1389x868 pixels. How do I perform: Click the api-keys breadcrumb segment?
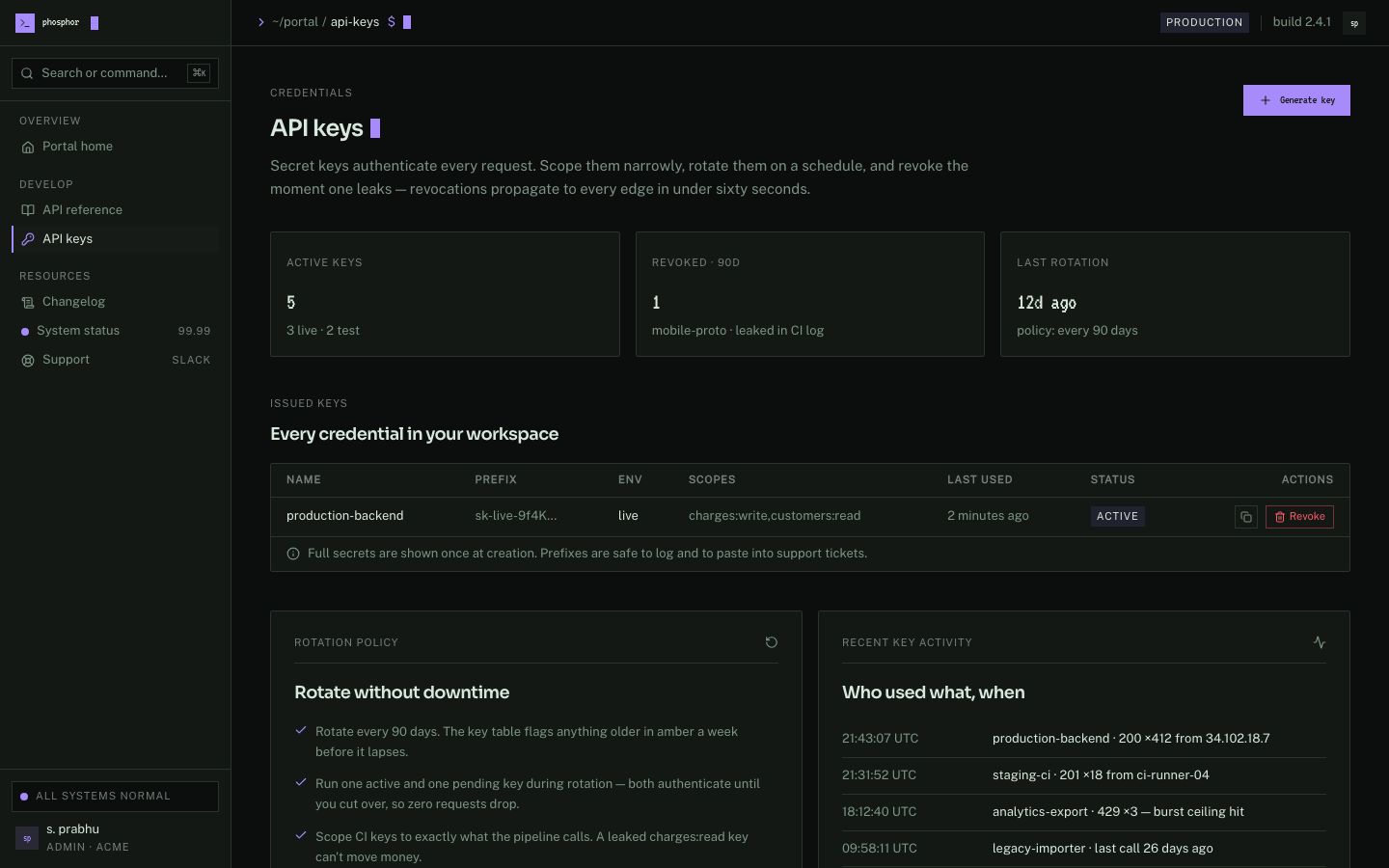355,22
